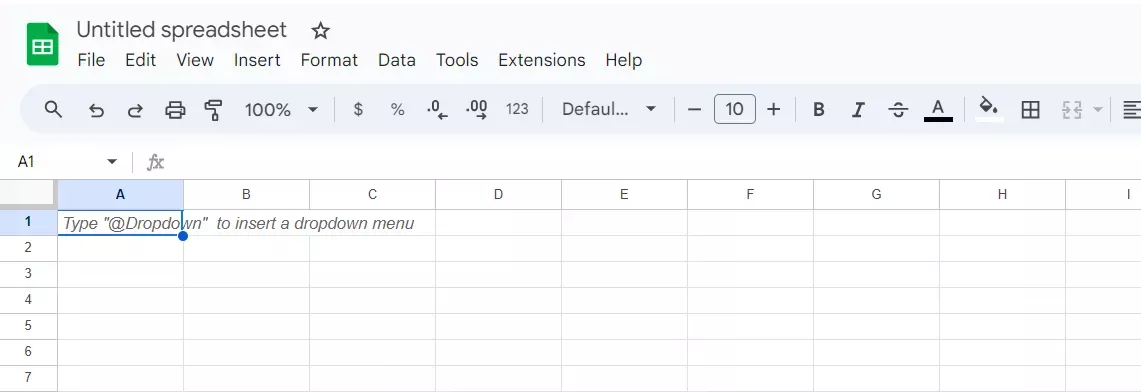
Task: Format the cell as currency
Action: click(358, 110)
